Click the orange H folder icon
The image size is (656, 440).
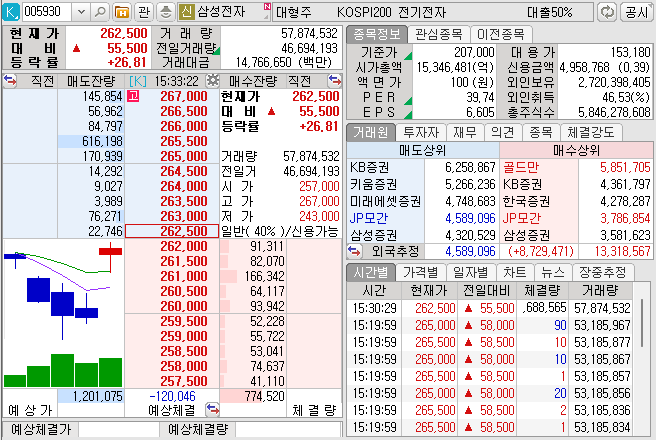(122, 12)
